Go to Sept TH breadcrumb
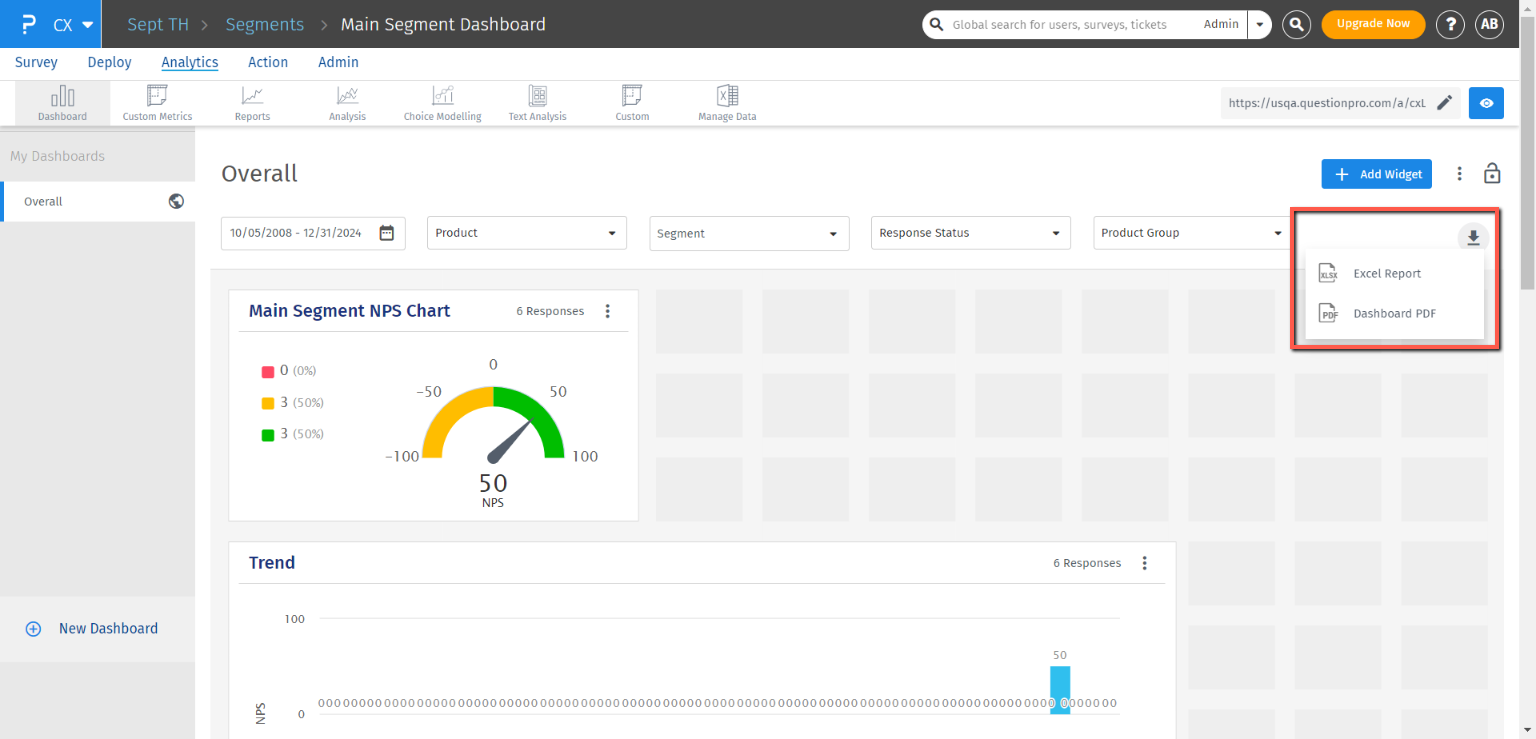The width and height of the screenshot is (1536, 739). click(x=158, y=24)
